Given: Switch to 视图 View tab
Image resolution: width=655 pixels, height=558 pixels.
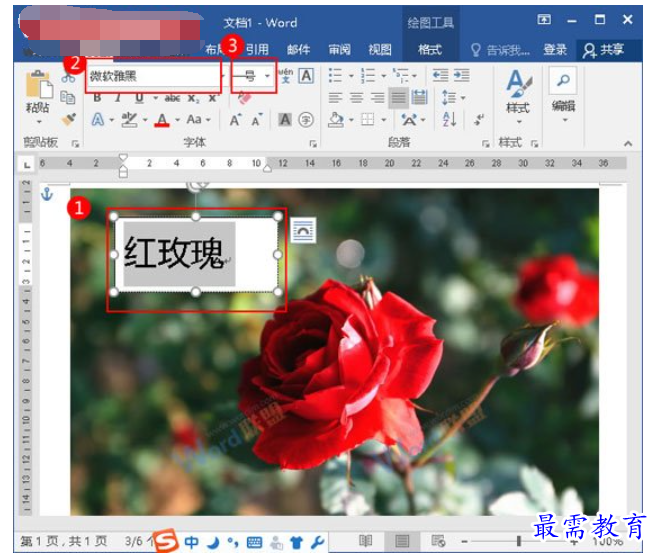Looking at the screenshot, I should pos(380,50).
